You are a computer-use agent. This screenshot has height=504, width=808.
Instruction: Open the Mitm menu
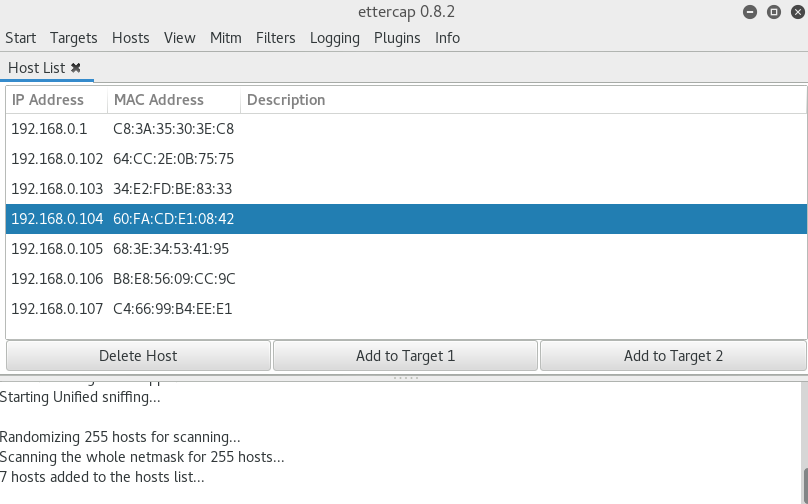pyautogui.click(x=226, y=38)
